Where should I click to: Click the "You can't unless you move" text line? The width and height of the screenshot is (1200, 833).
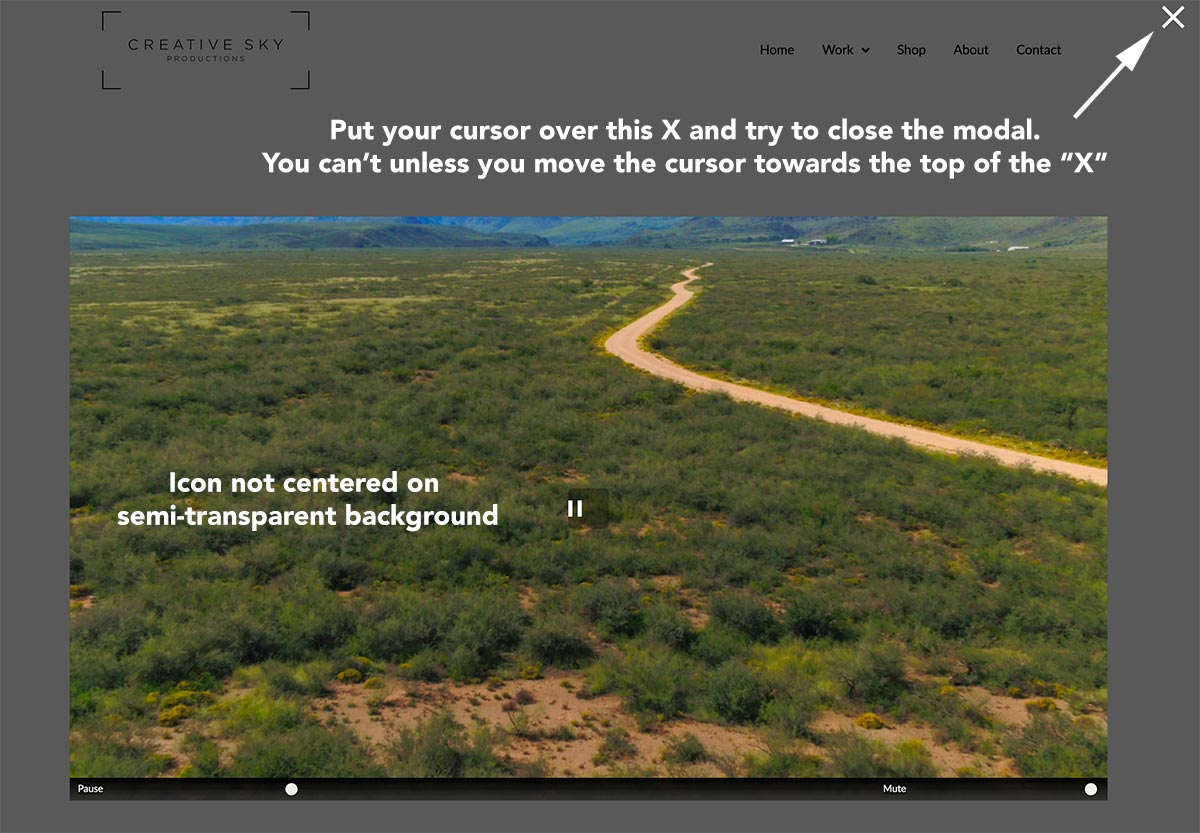[685, 163]
